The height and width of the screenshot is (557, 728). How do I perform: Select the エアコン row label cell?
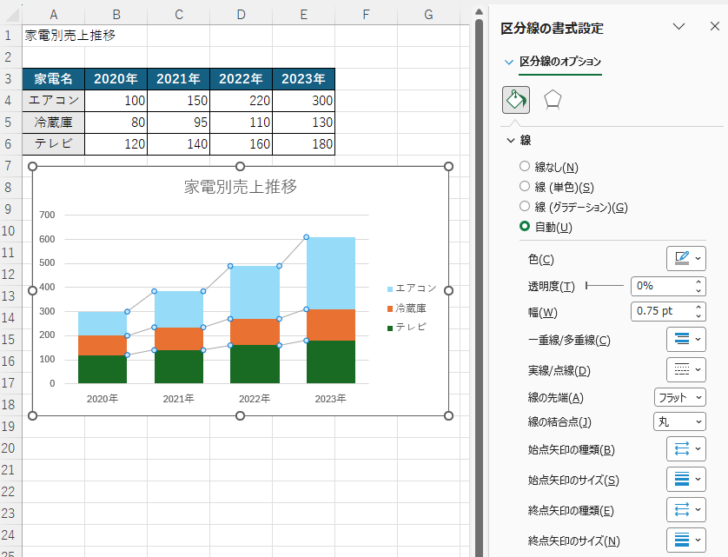click(53, 100)
